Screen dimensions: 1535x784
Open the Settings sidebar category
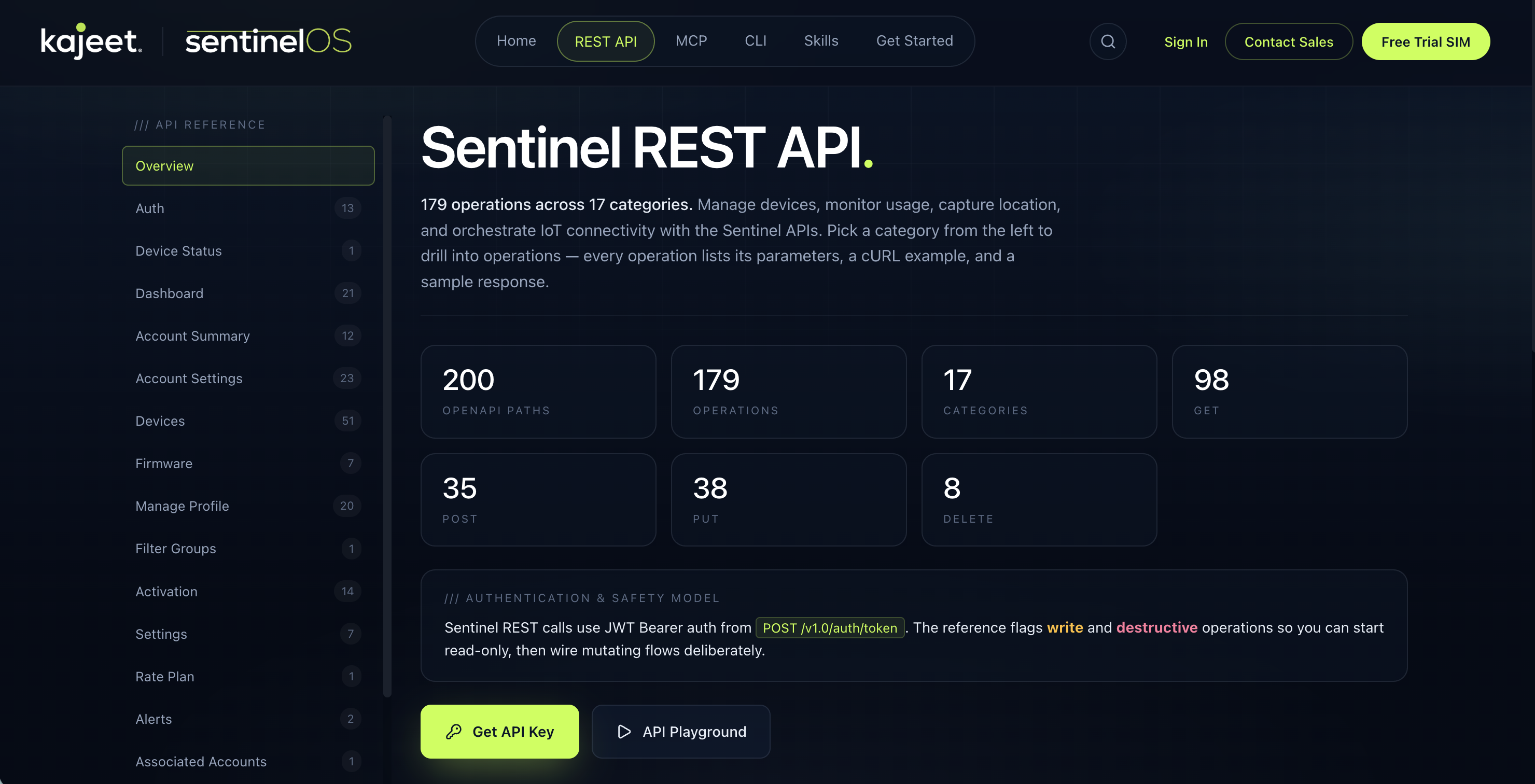click(248, 634)
